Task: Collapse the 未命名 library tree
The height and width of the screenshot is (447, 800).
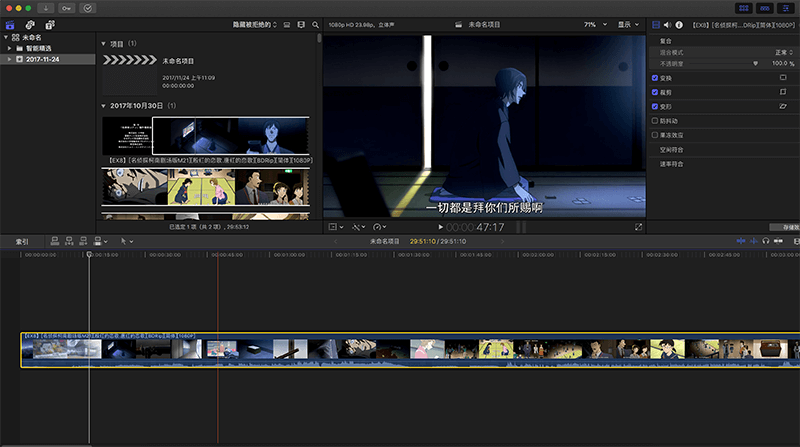Action: click(6, 37)
